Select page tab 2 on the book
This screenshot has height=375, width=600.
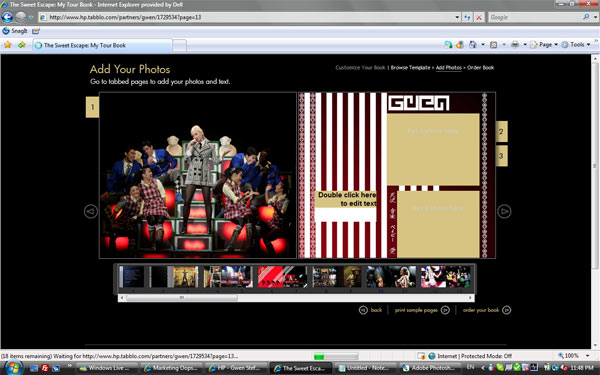point(502,131)
